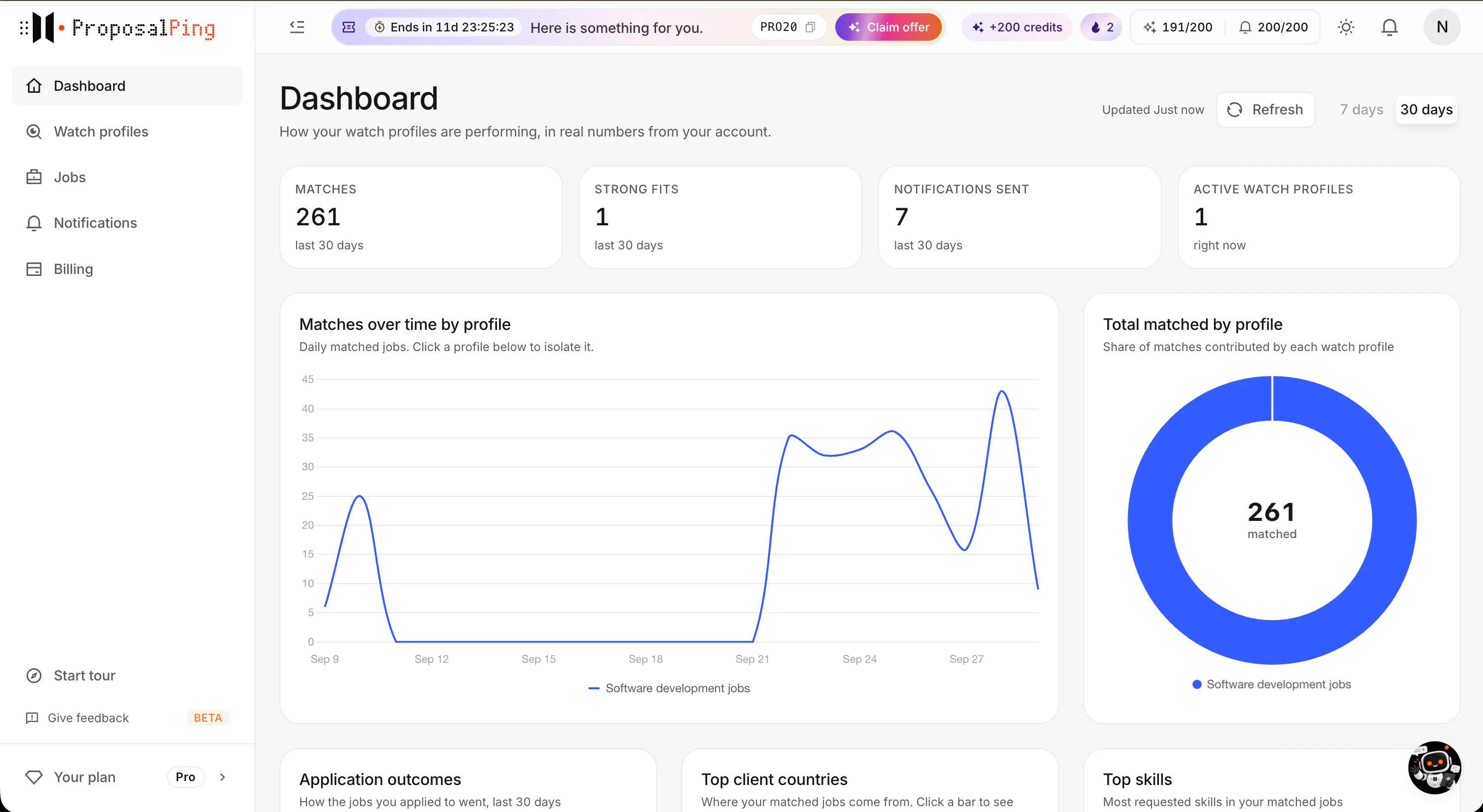Open the N user avatar menu

[1442, 27]
